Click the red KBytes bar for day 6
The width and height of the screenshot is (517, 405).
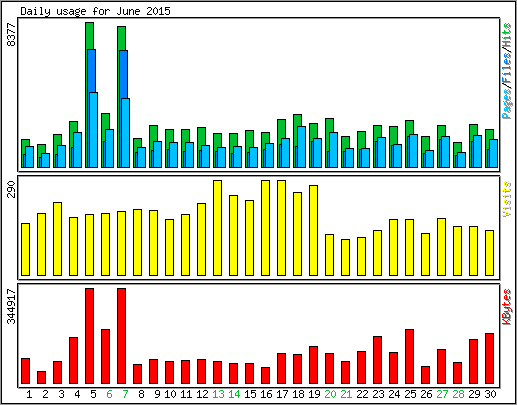(105, 356)
